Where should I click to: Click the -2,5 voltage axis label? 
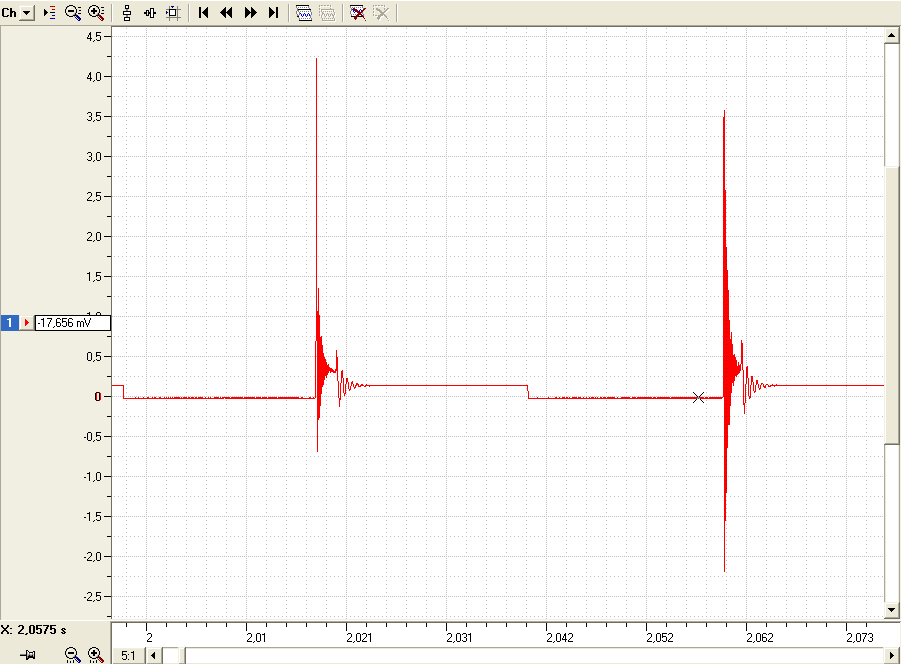click(93, 597)
